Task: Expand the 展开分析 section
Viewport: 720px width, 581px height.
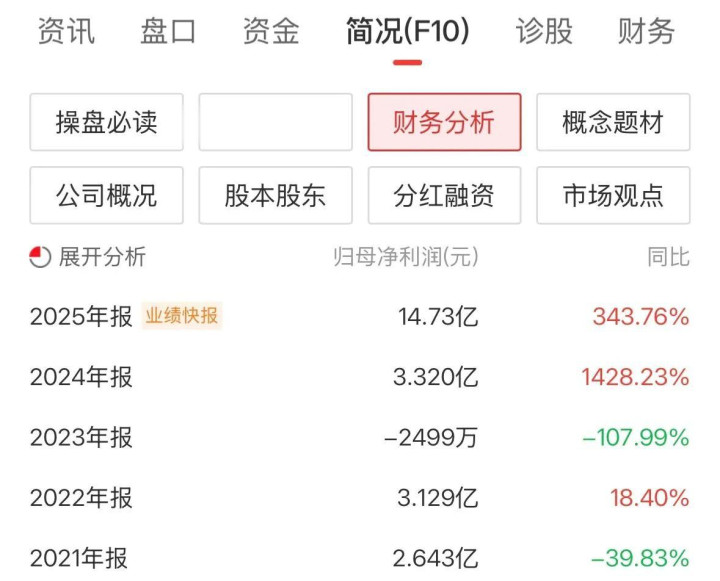Action: pyautogui.click(x=101, y=257)
